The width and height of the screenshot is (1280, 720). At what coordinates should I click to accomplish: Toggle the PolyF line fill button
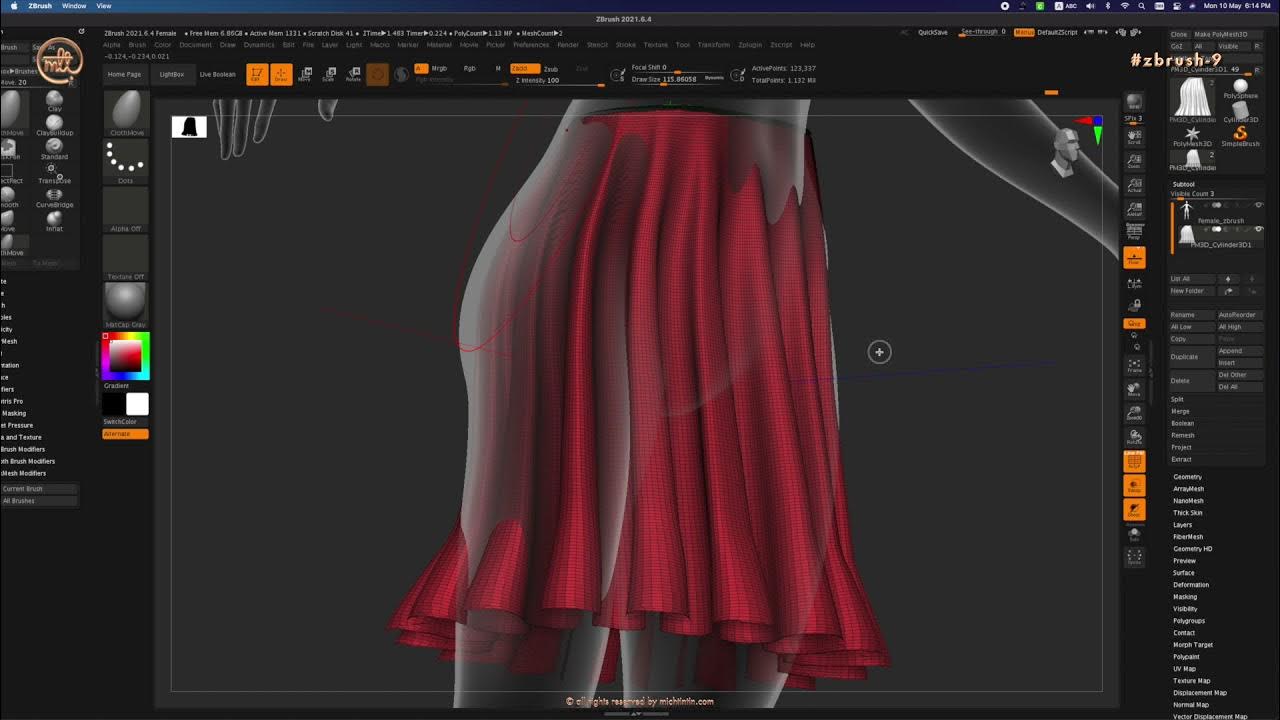pos(1134,461)
